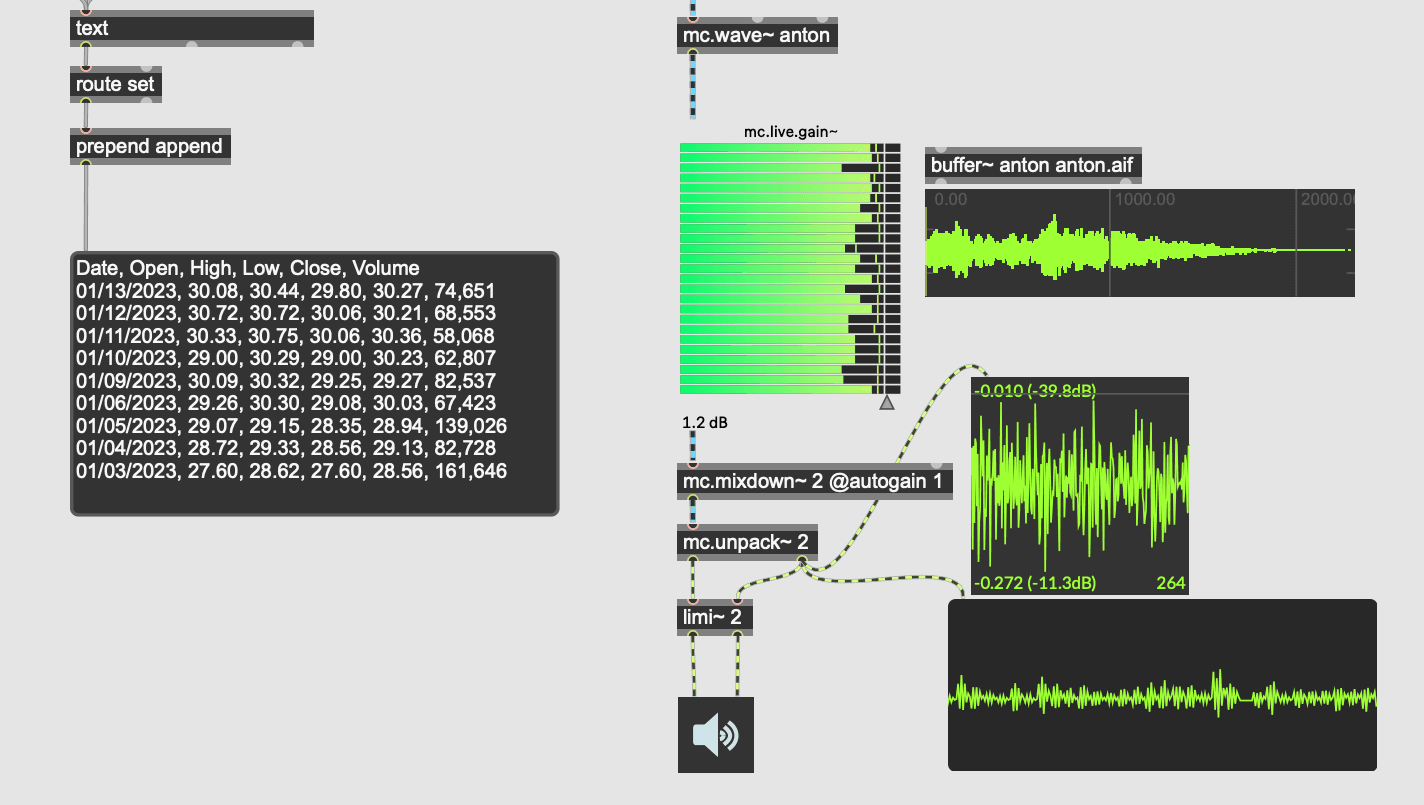Select the 'limi~ 2' object
Screen dimensions: 1424x805
714,617
